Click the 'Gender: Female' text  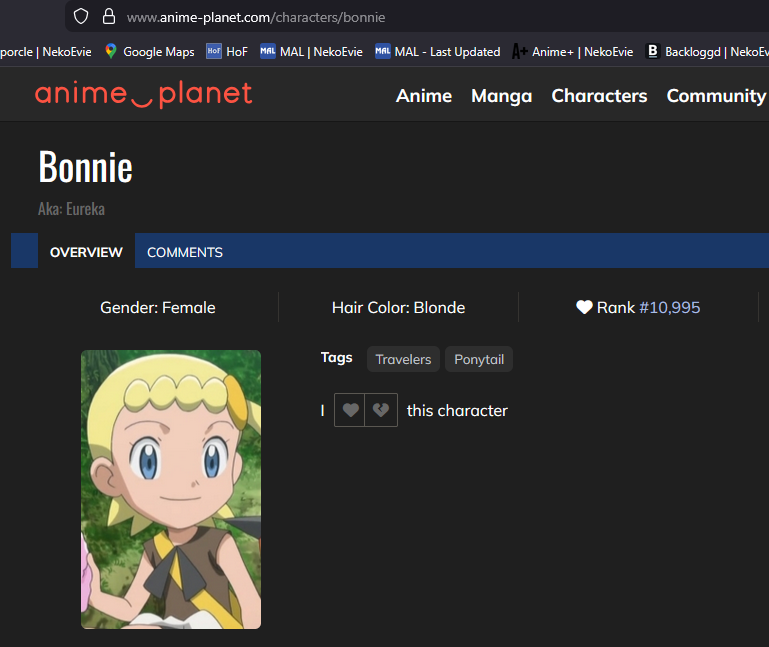(x=157, y=308)
